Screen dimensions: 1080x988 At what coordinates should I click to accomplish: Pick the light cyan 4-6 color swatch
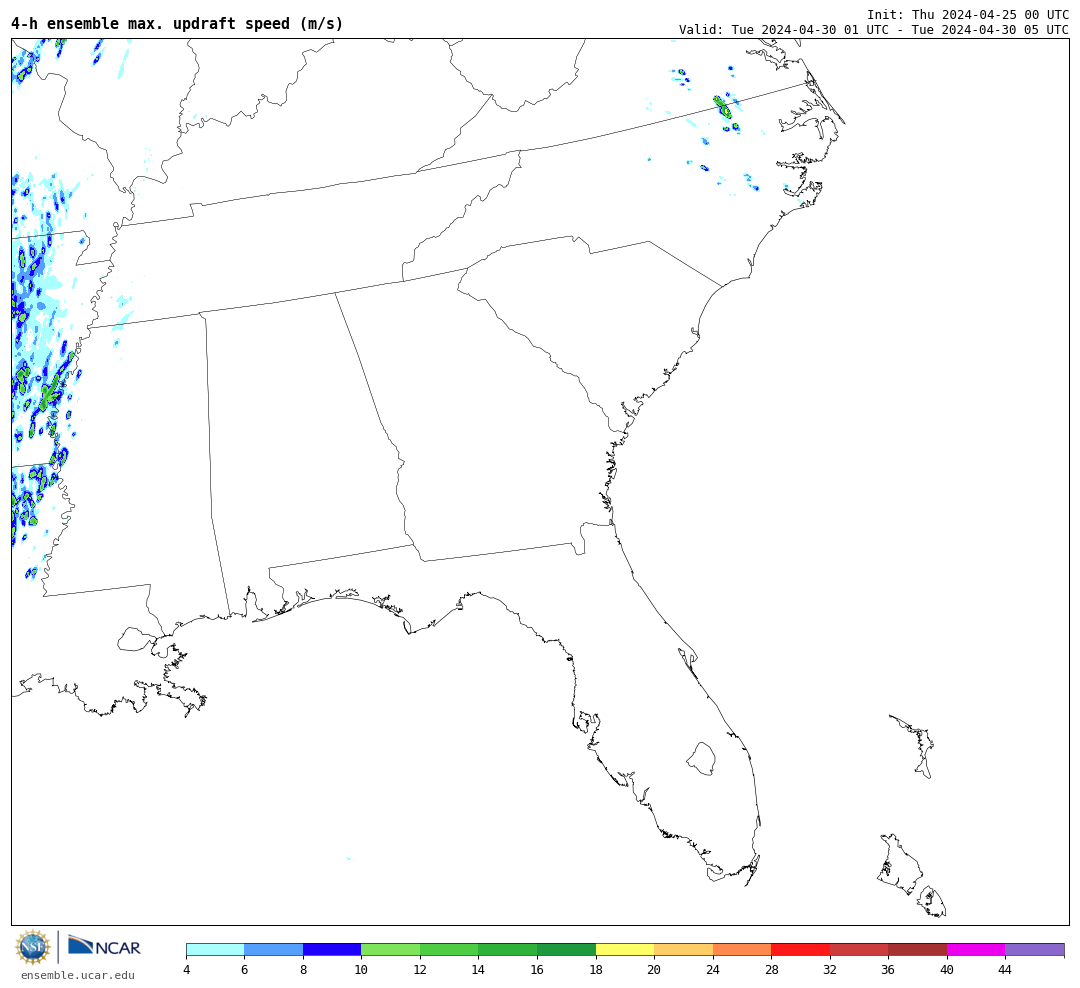pyautogui.click(x=216, y=950)
